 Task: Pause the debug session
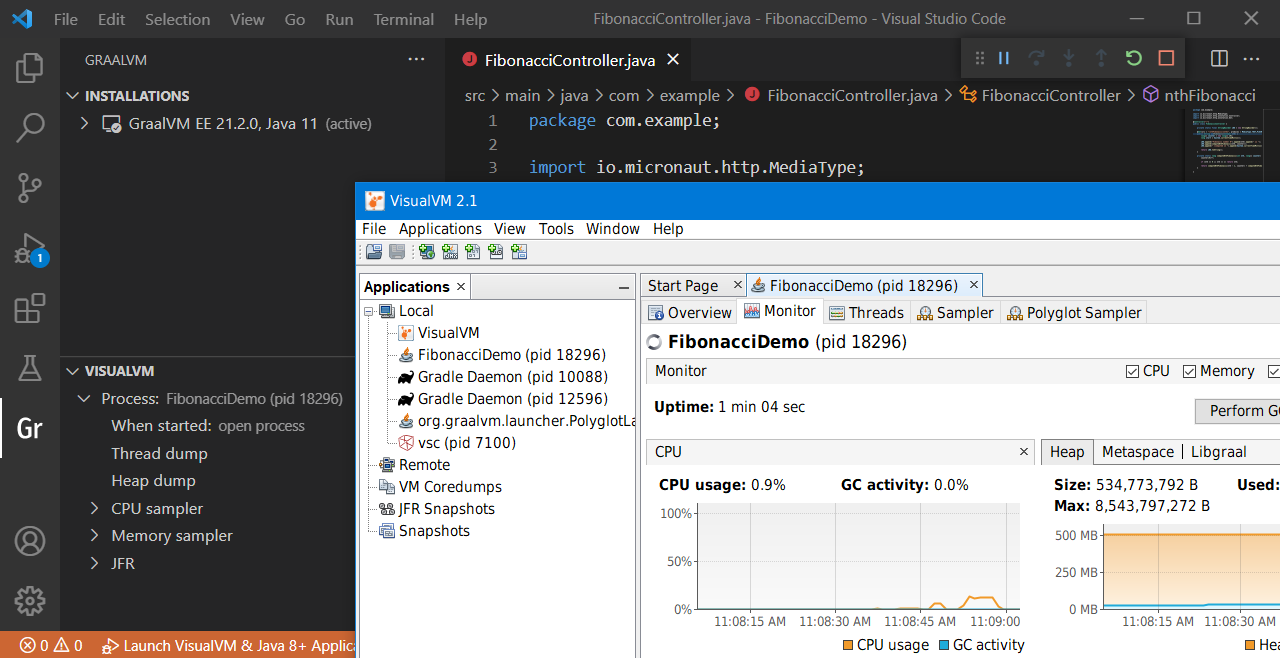click(1004, 58)
